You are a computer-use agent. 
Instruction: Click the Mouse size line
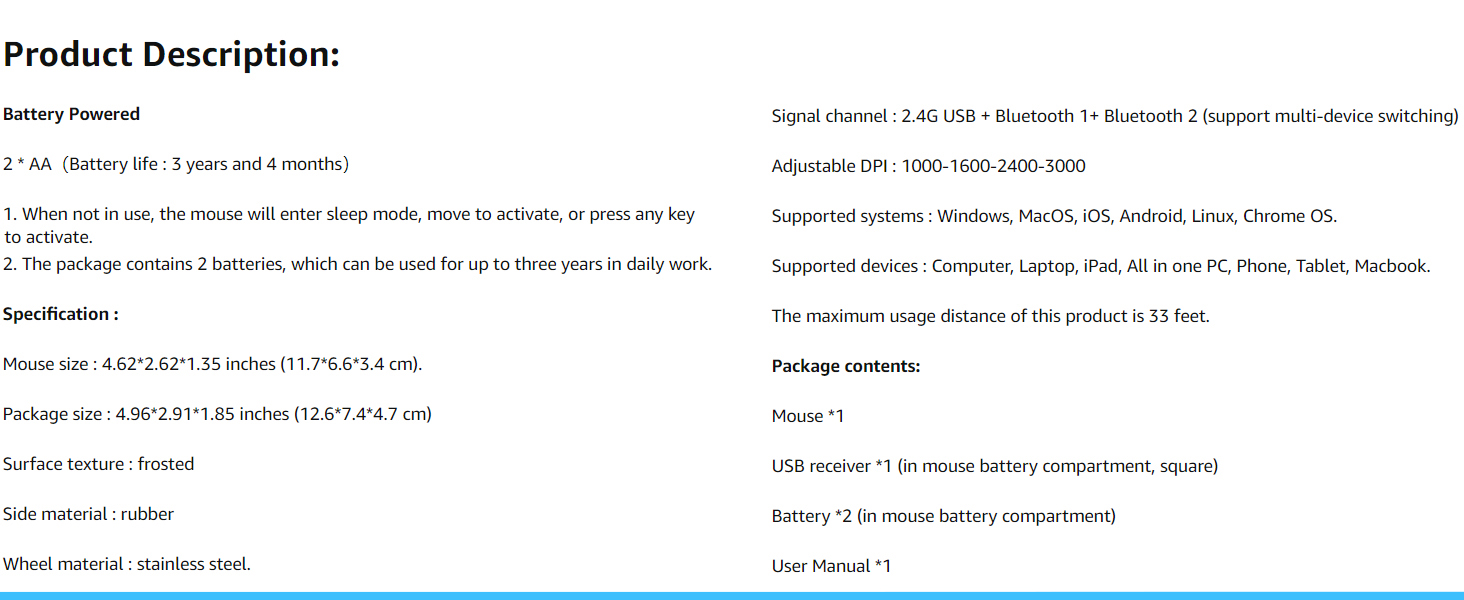pyautogui.click(x=212, y=364)
